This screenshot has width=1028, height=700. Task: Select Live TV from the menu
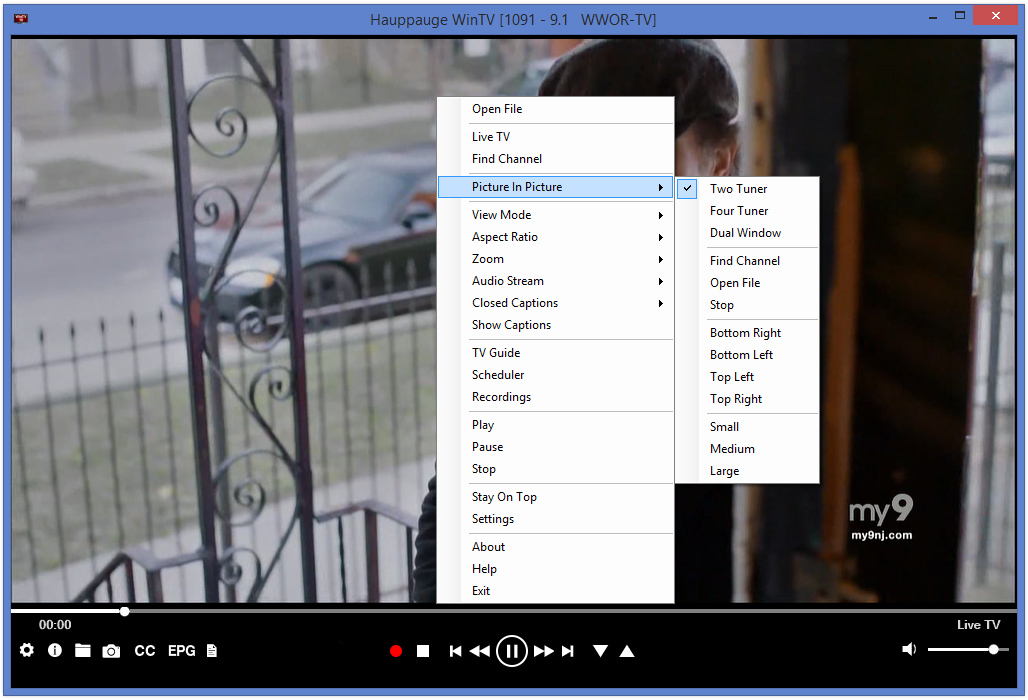coord(490,136)
